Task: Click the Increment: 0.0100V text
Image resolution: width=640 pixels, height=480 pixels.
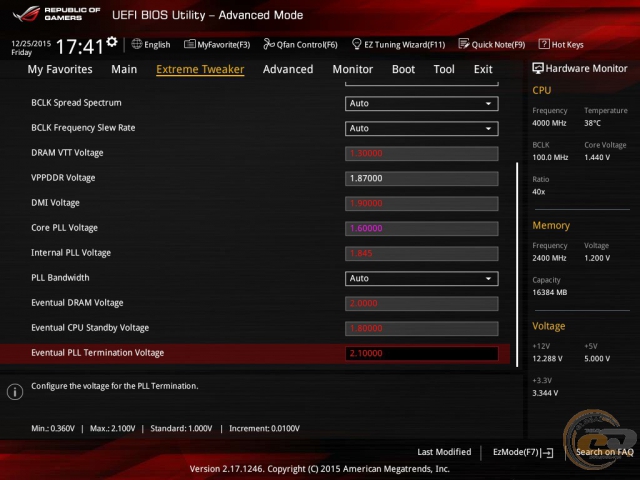Action: (x=264, y=429)
